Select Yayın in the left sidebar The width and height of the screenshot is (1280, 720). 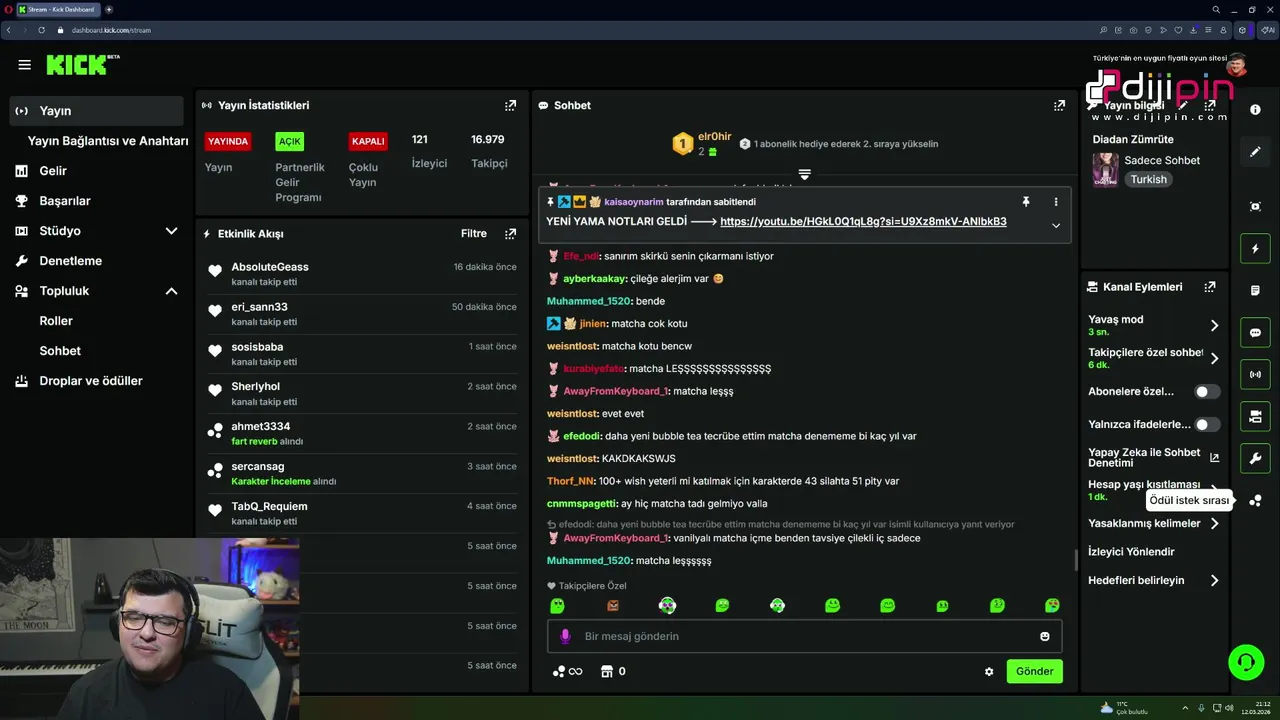pos(97,111)
